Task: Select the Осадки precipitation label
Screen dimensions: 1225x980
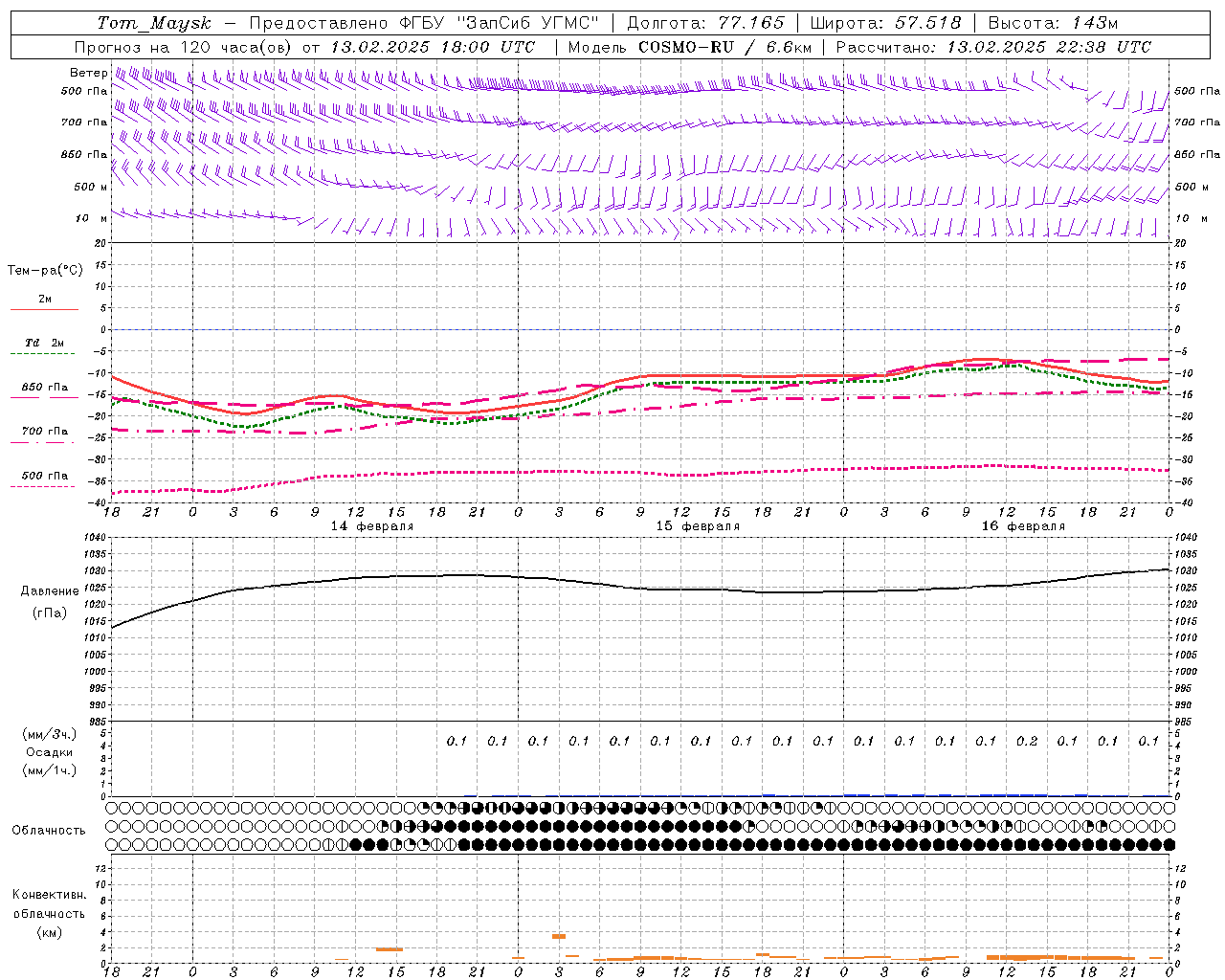Action: pos(50,752)
